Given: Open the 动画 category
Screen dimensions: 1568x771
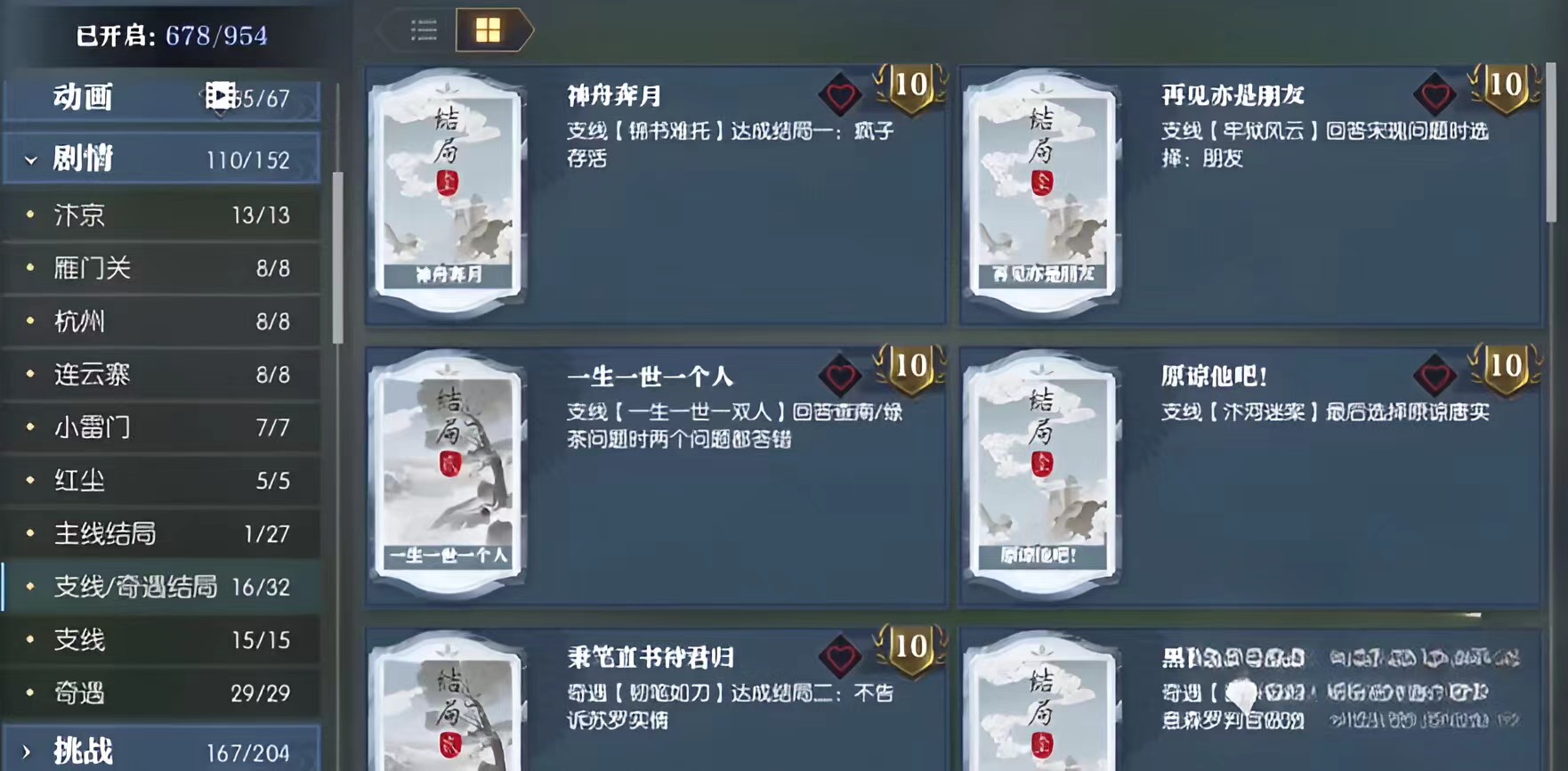Looking at the screenshot, I should pos(162,97).
